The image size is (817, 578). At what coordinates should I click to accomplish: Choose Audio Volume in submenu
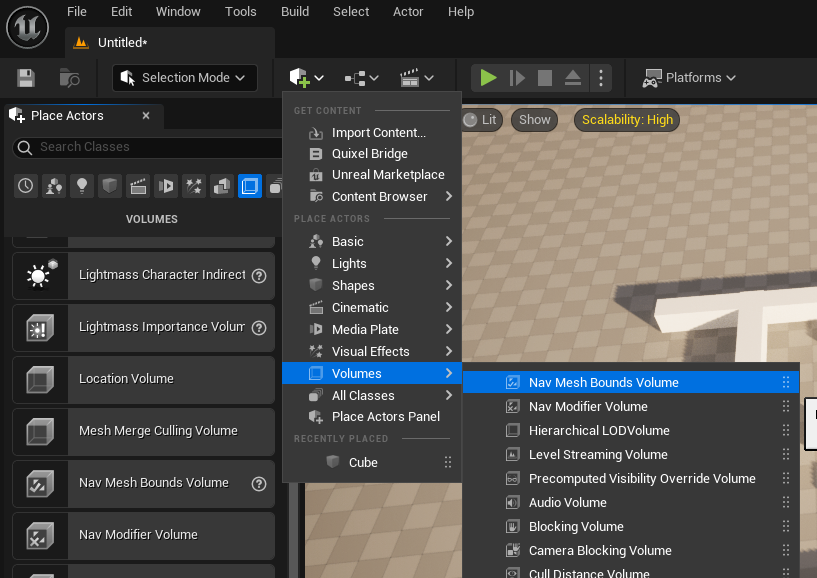tap(630, 502)
